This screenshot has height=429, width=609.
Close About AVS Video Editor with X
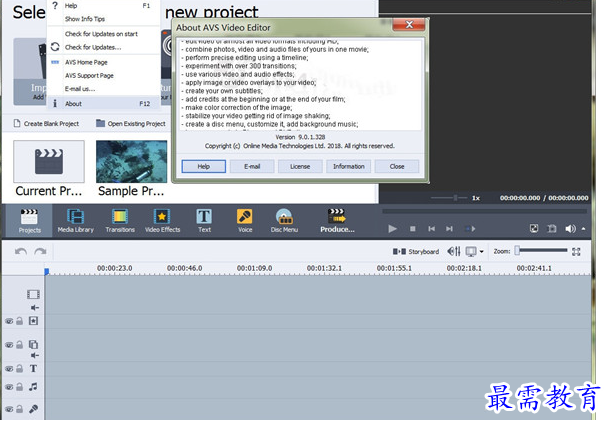pos(409,25)
